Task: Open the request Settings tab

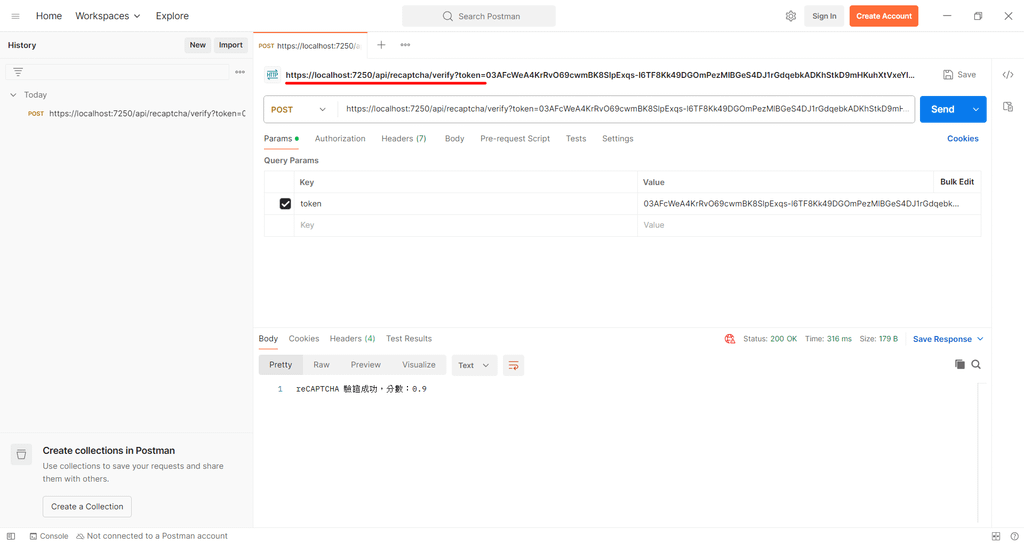Action: [x=618, y=138]
